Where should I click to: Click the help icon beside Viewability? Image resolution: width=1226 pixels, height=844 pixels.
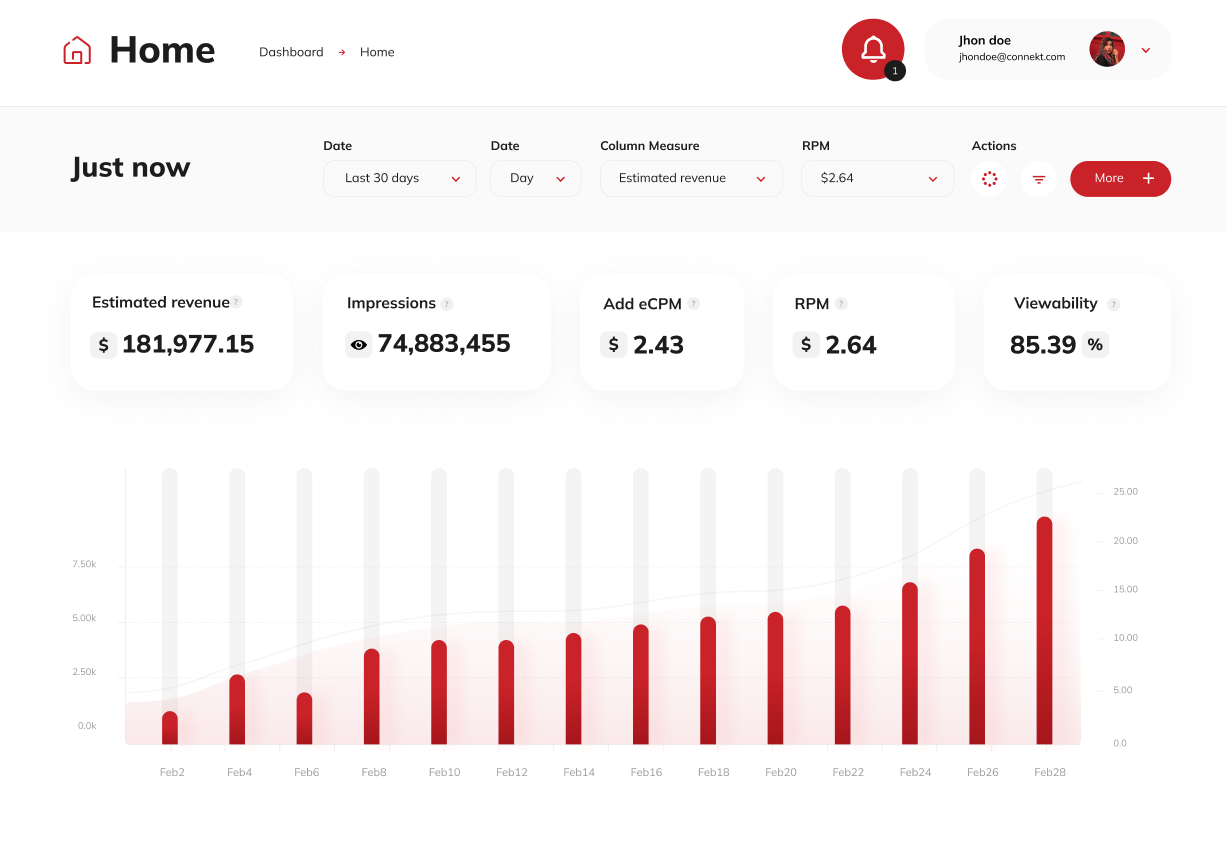[1113, 304]
